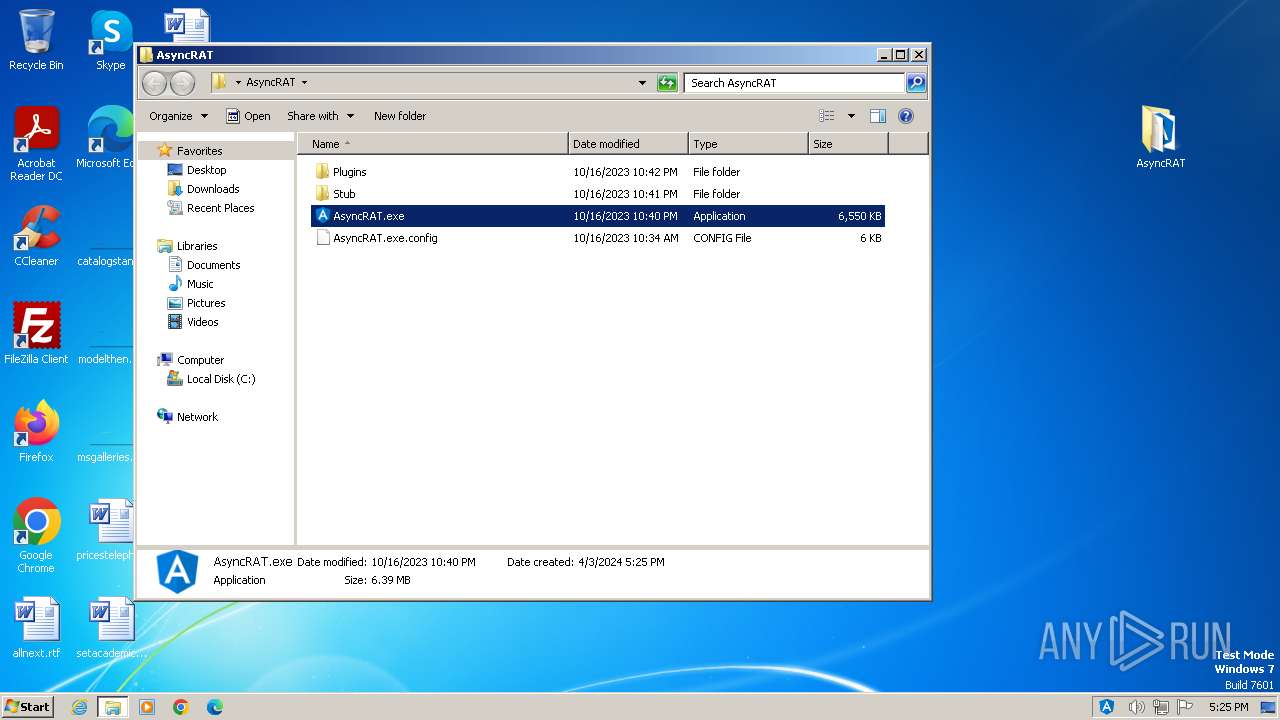Select allnext.rtf document on desktop
1280x720 pixels.
[x=36, y=628]
